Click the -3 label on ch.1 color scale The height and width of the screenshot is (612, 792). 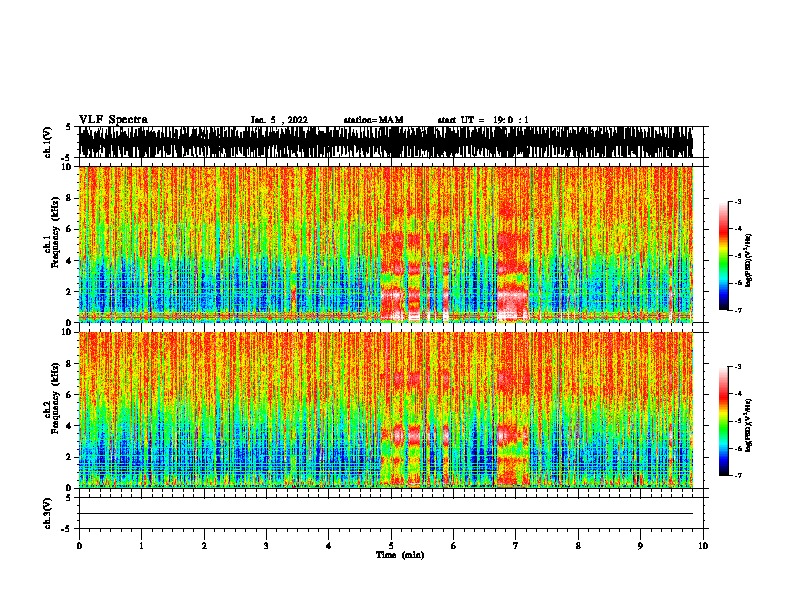738,202
